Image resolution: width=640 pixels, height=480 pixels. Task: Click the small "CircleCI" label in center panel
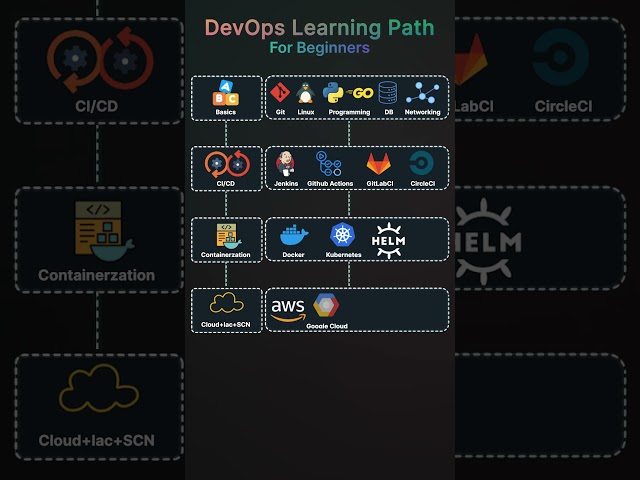pos(422,184)
